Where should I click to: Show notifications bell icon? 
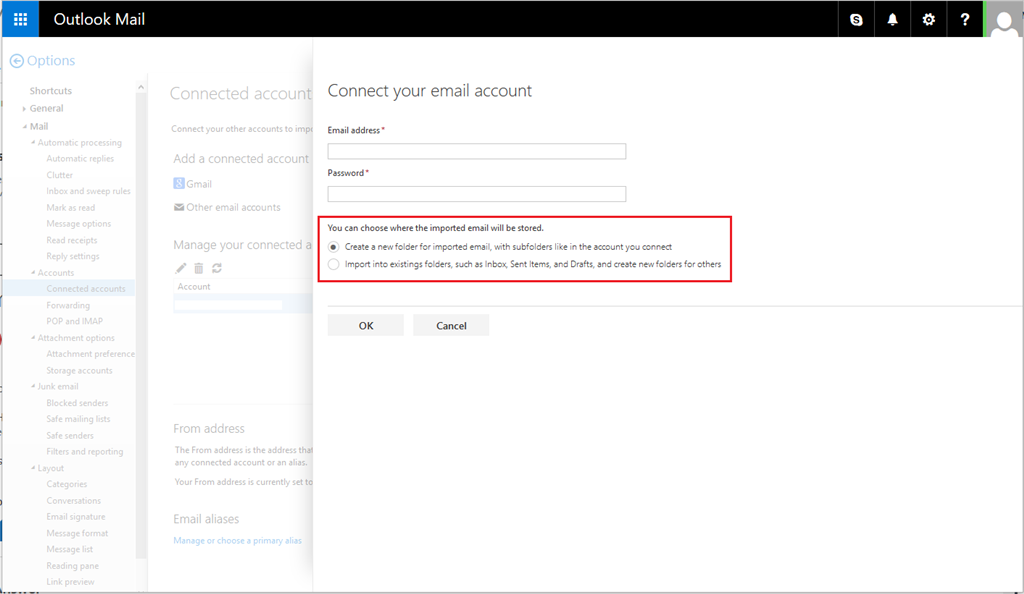pos(892,20)
